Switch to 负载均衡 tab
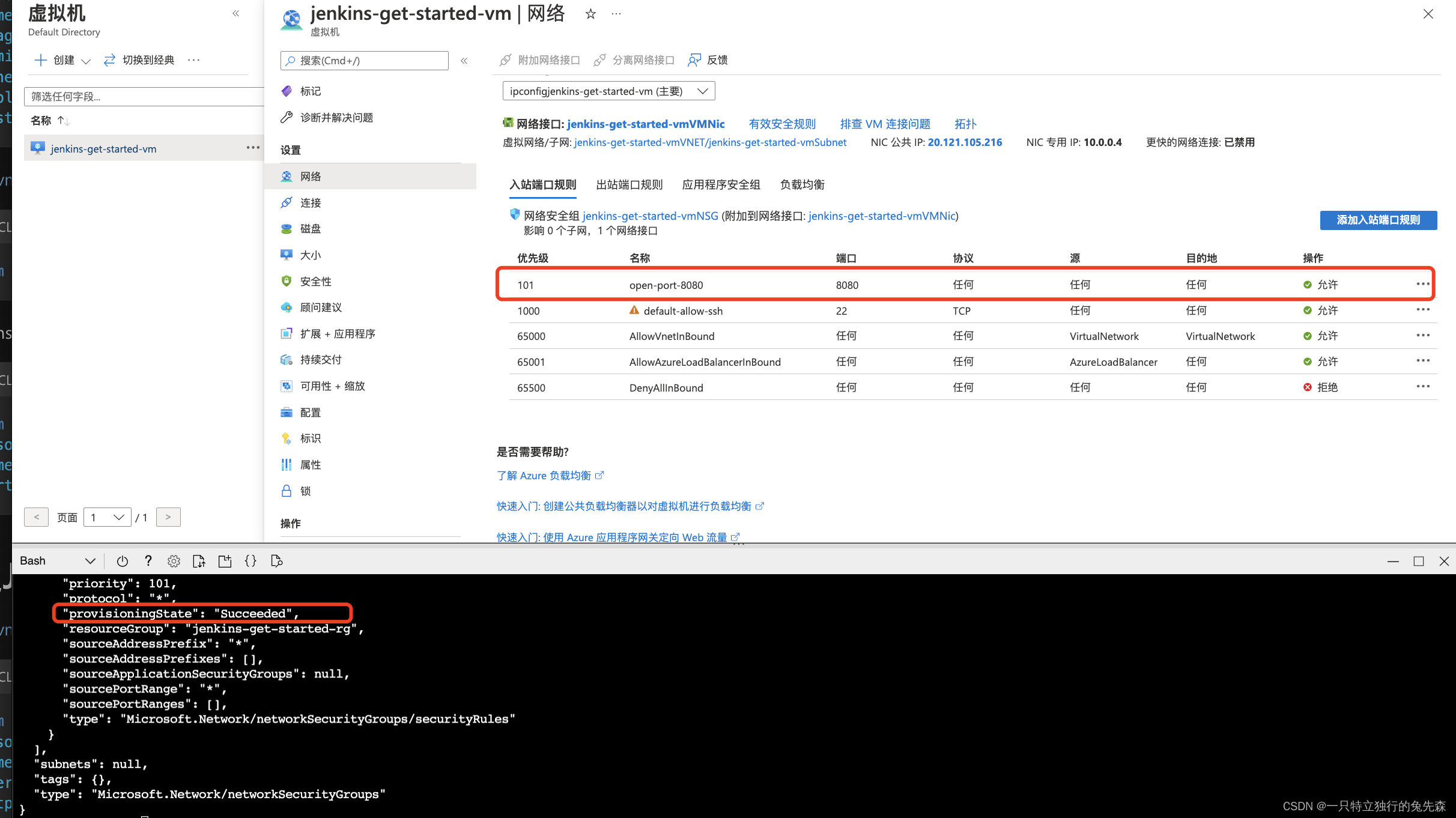This screenshot has width=1456, height=818. click(802, 185)
